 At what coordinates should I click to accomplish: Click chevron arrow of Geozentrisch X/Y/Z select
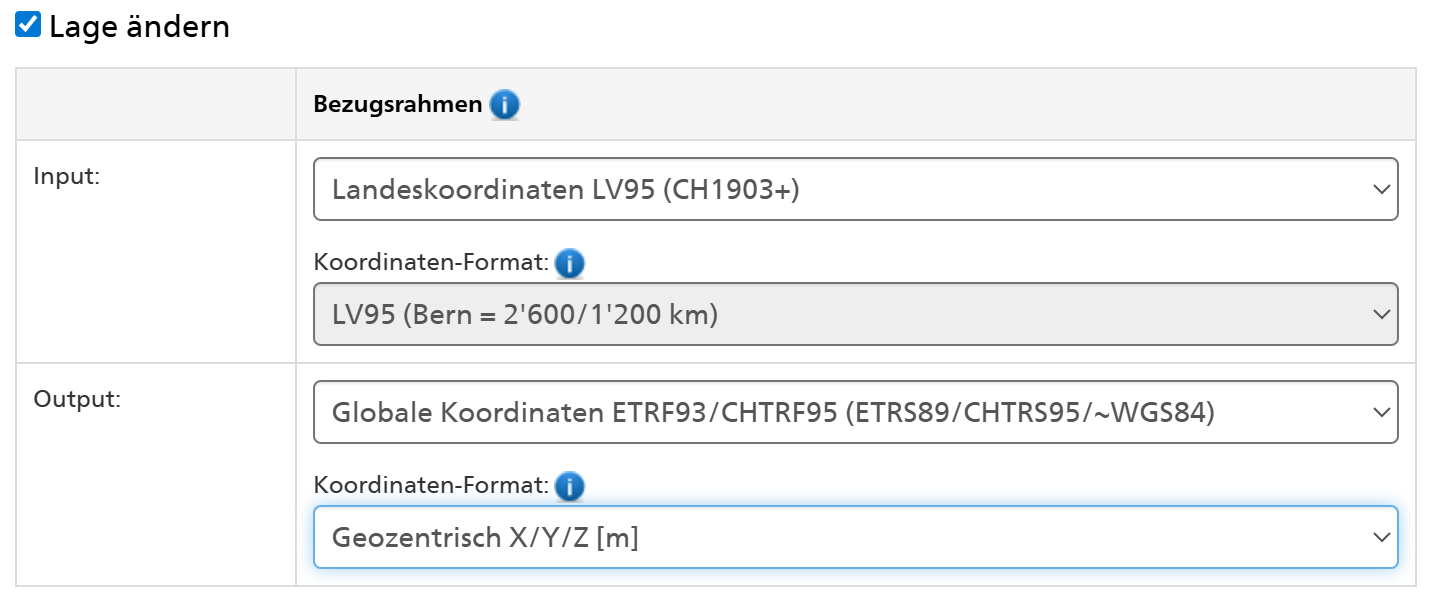pos(1381,537)
